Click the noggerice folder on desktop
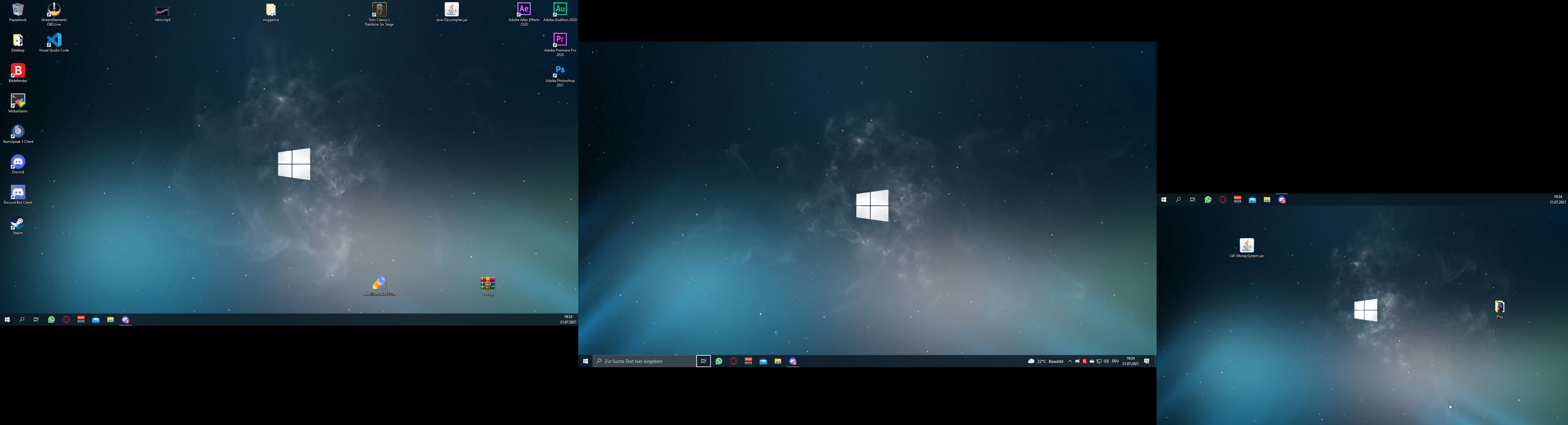1568x425 pixels. (x=271, y=10)
